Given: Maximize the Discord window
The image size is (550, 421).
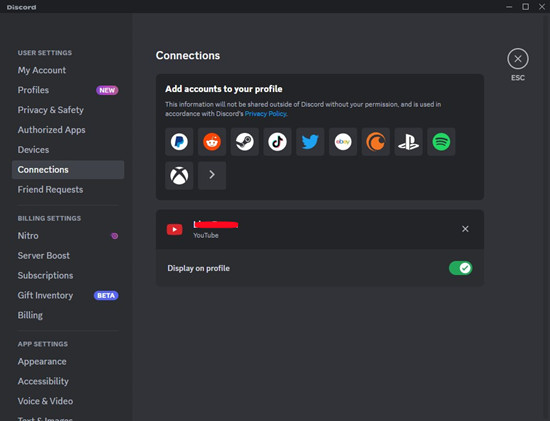Looking at the screenshot, I should [525, 7].
